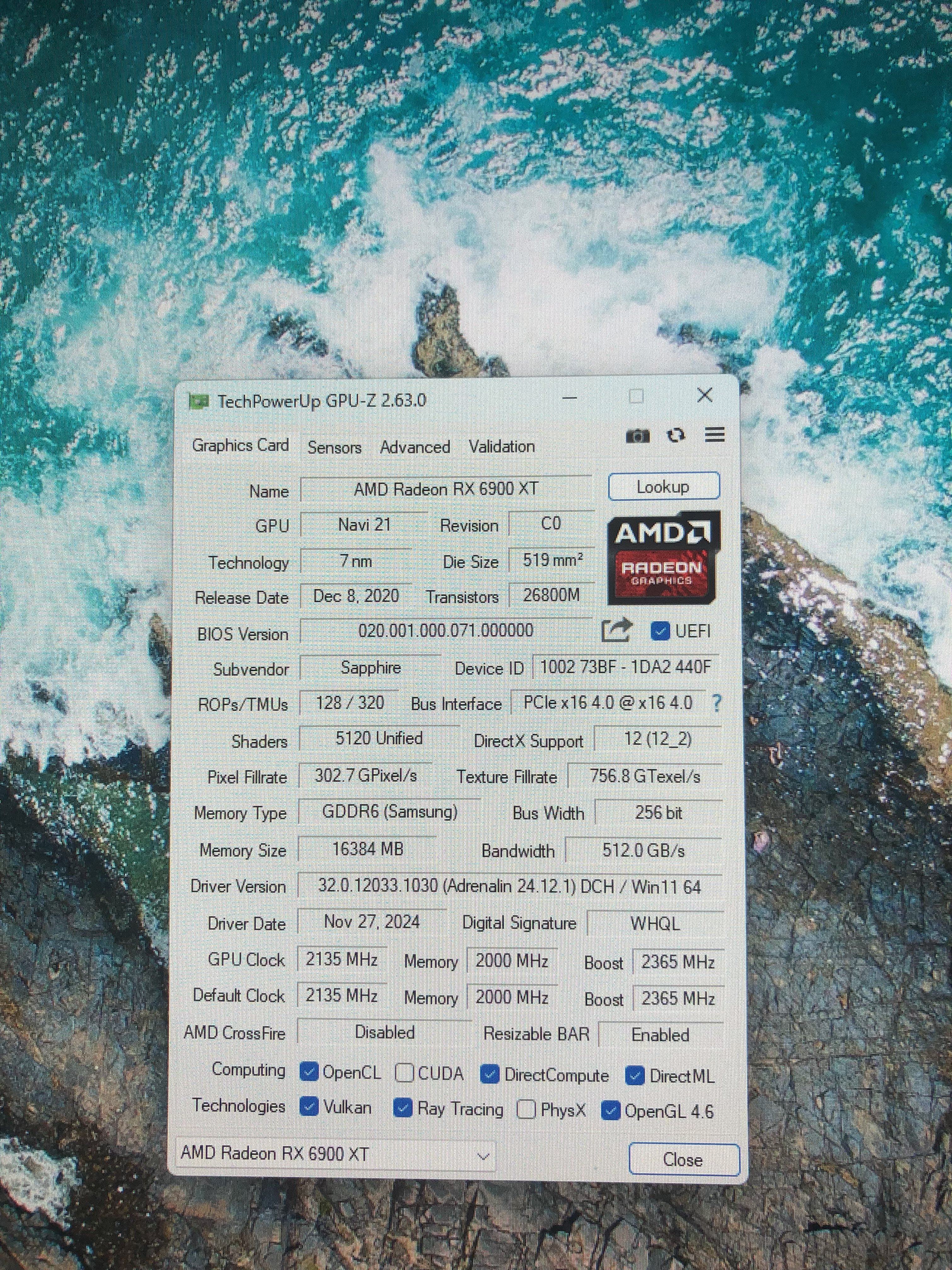Open the Validation tab

(x=501, y=447)
